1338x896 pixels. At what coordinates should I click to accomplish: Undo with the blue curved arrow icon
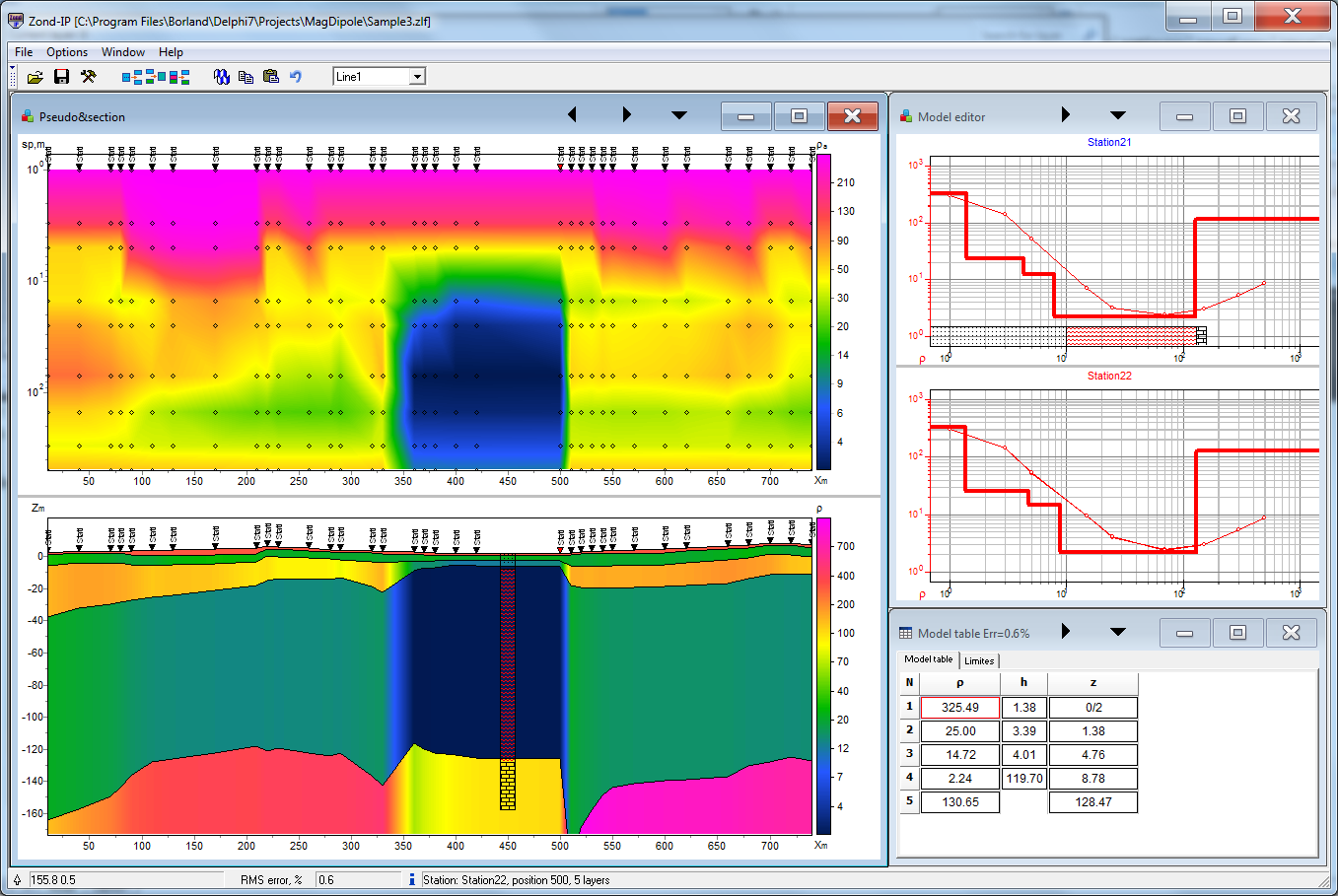[x=295, y=77]
